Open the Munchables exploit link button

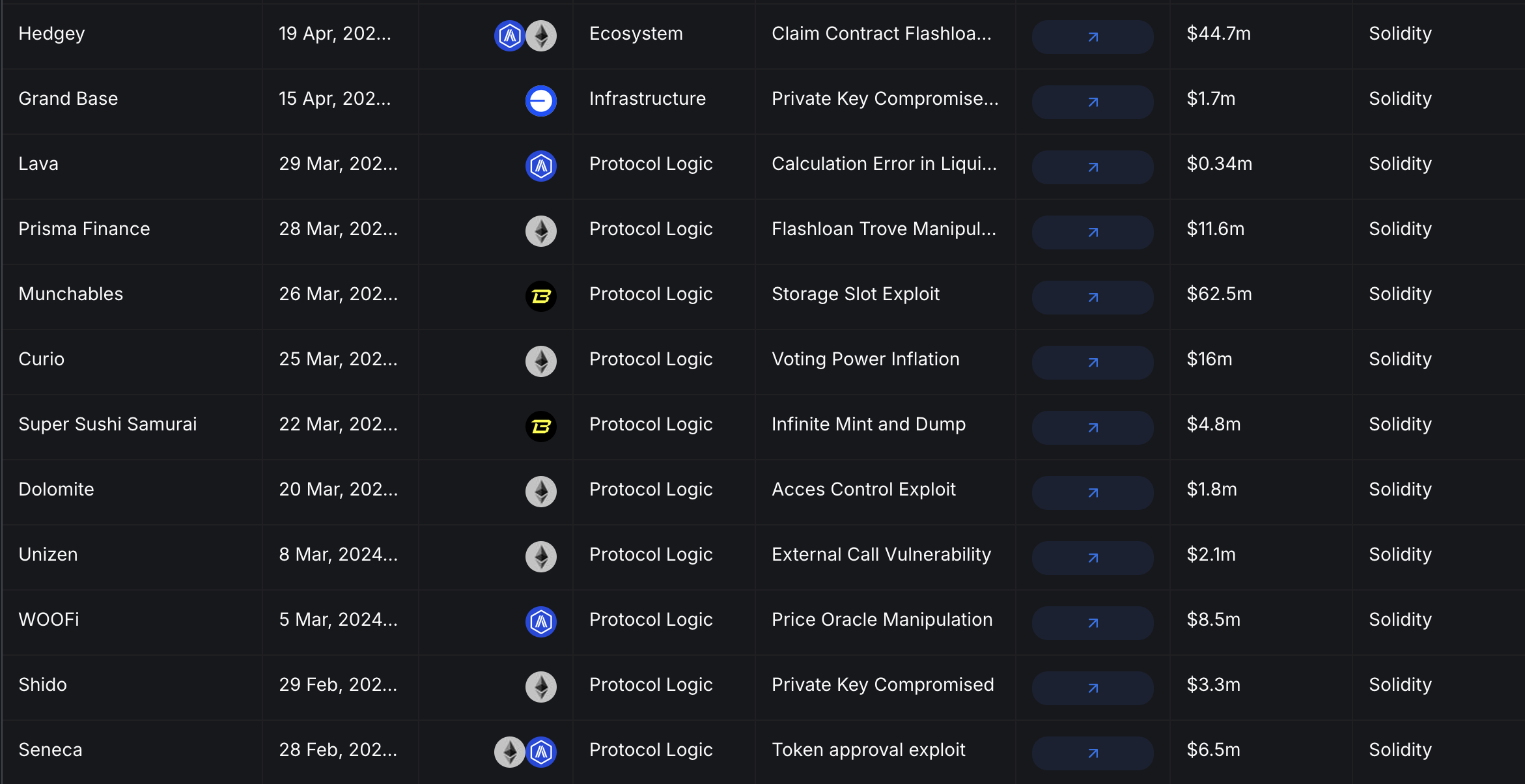(1093, 298)
